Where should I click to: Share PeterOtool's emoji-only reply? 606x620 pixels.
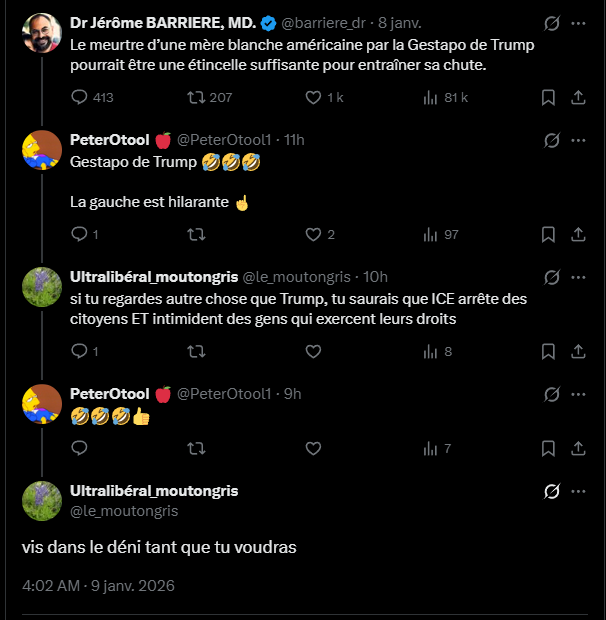(x=578, y=448)
